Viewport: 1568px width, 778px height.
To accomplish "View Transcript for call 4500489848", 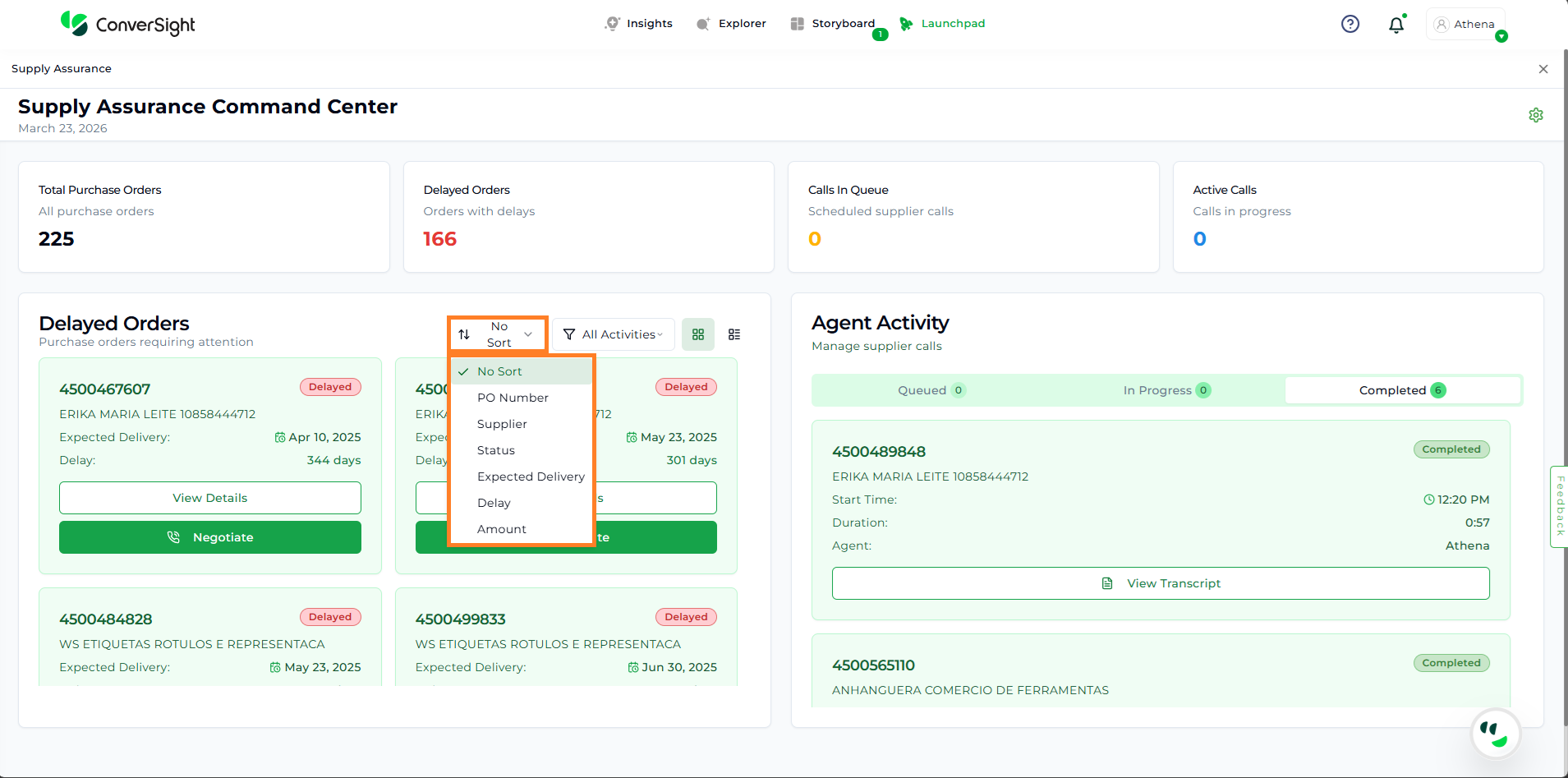I will click(1160, 583).
